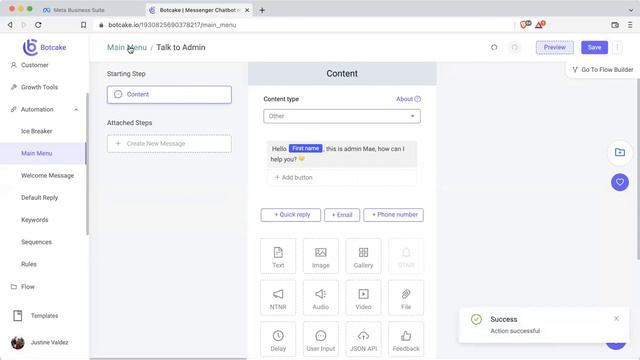The height and width of the screenshot is (360, 640).
Task: Add a Feedback block
Action: (x=406, y=339)
